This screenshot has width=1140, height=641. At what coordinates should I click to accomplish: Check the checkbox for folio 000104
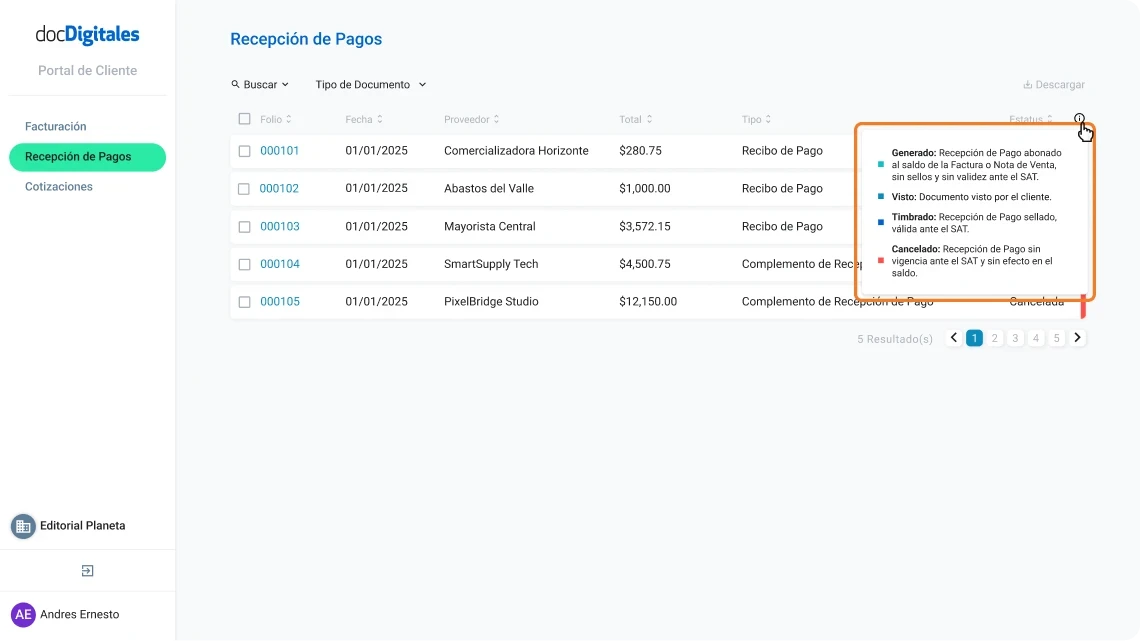tap(244, 263)
